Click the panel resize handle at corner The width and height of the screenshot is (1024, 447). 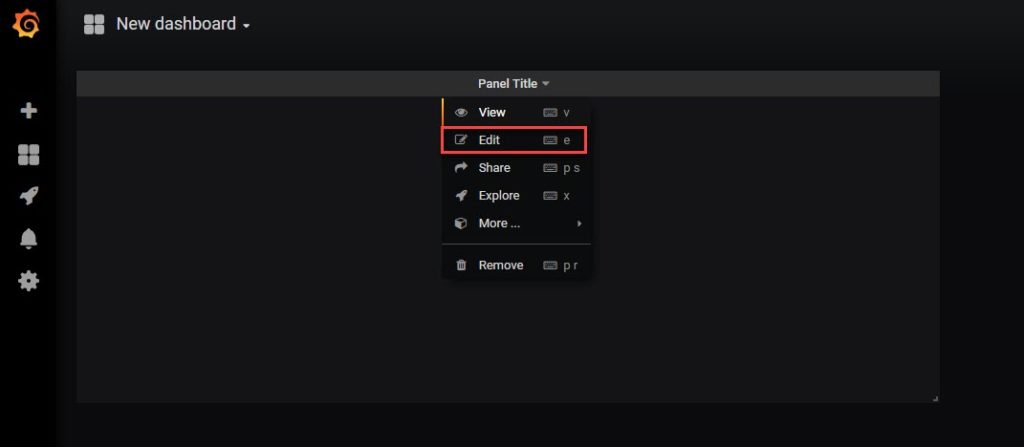[x=935, y=398]
